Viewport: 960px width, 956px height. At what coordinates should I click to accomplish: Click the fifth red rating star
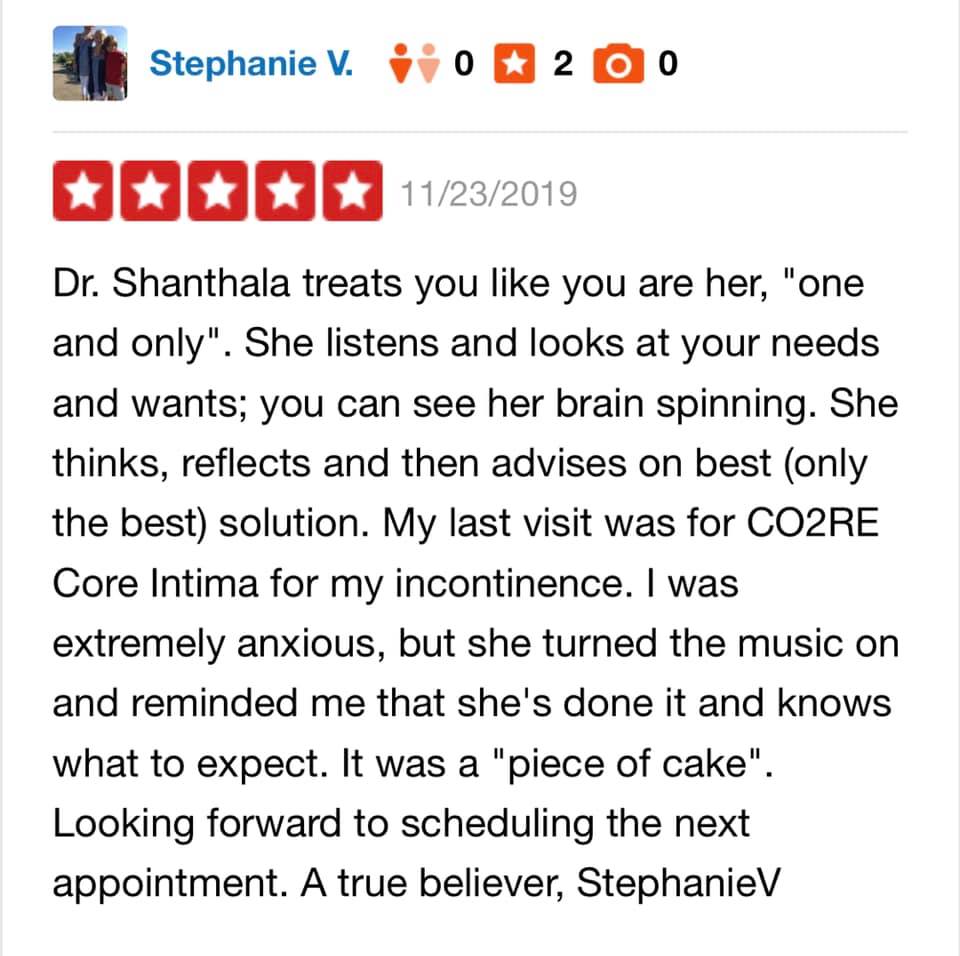[349, 191]
